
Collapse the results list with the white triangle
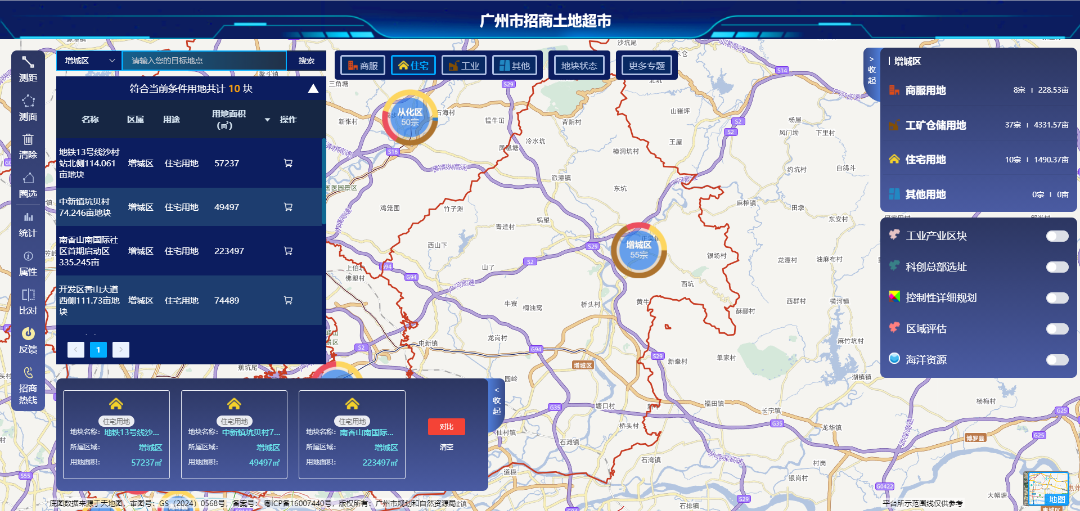[x=313, y=88]
